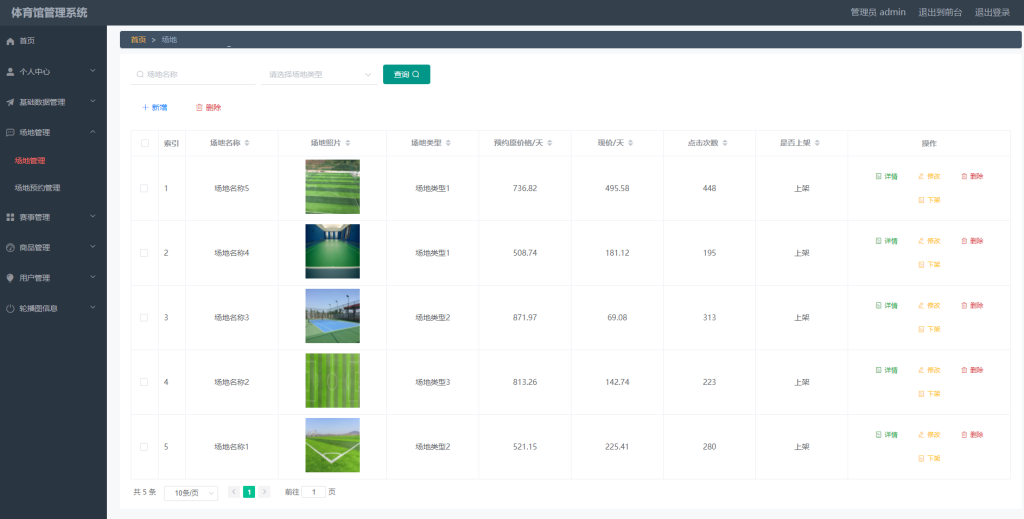
Task: Click the 场地名称 search input field
Action: [193, 74]
